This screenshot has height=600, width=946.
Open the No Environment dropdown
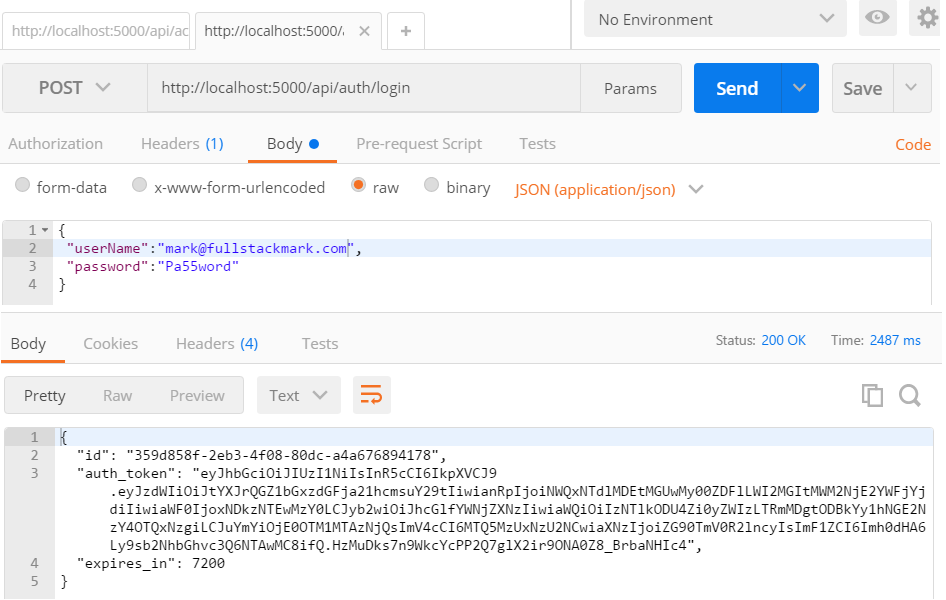point(715,19)
